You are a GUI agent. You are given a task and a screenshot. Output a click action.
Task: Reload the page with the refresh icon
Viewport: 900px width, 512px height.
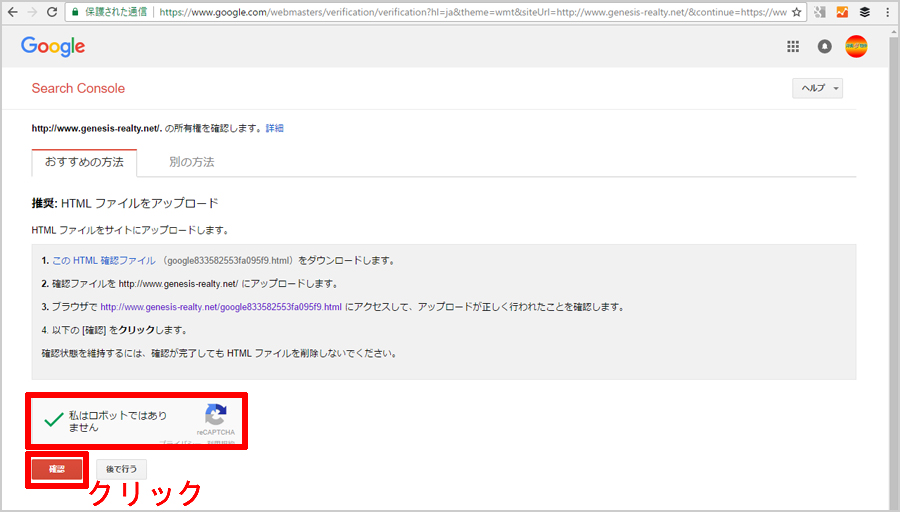[55, 13]
